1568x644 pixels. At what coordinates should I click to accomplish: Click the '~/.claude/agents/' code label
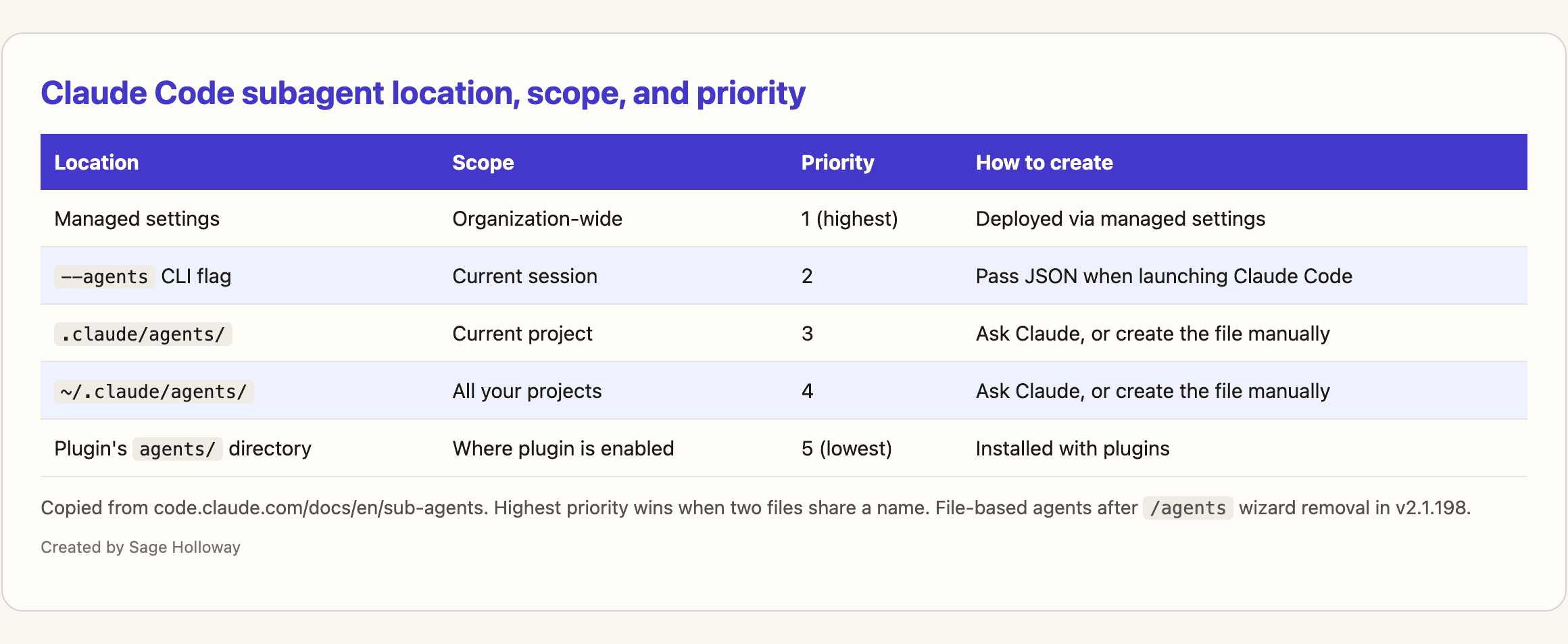pyautogui.click(x=154, y=391)
